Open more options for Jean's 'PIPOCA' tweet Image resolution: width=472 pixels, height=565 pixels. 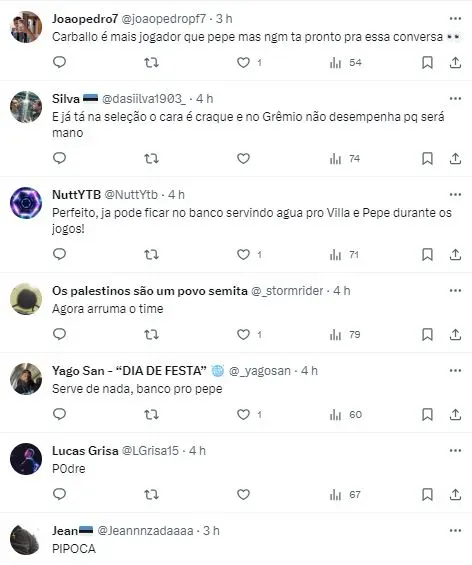coord(455,530)
